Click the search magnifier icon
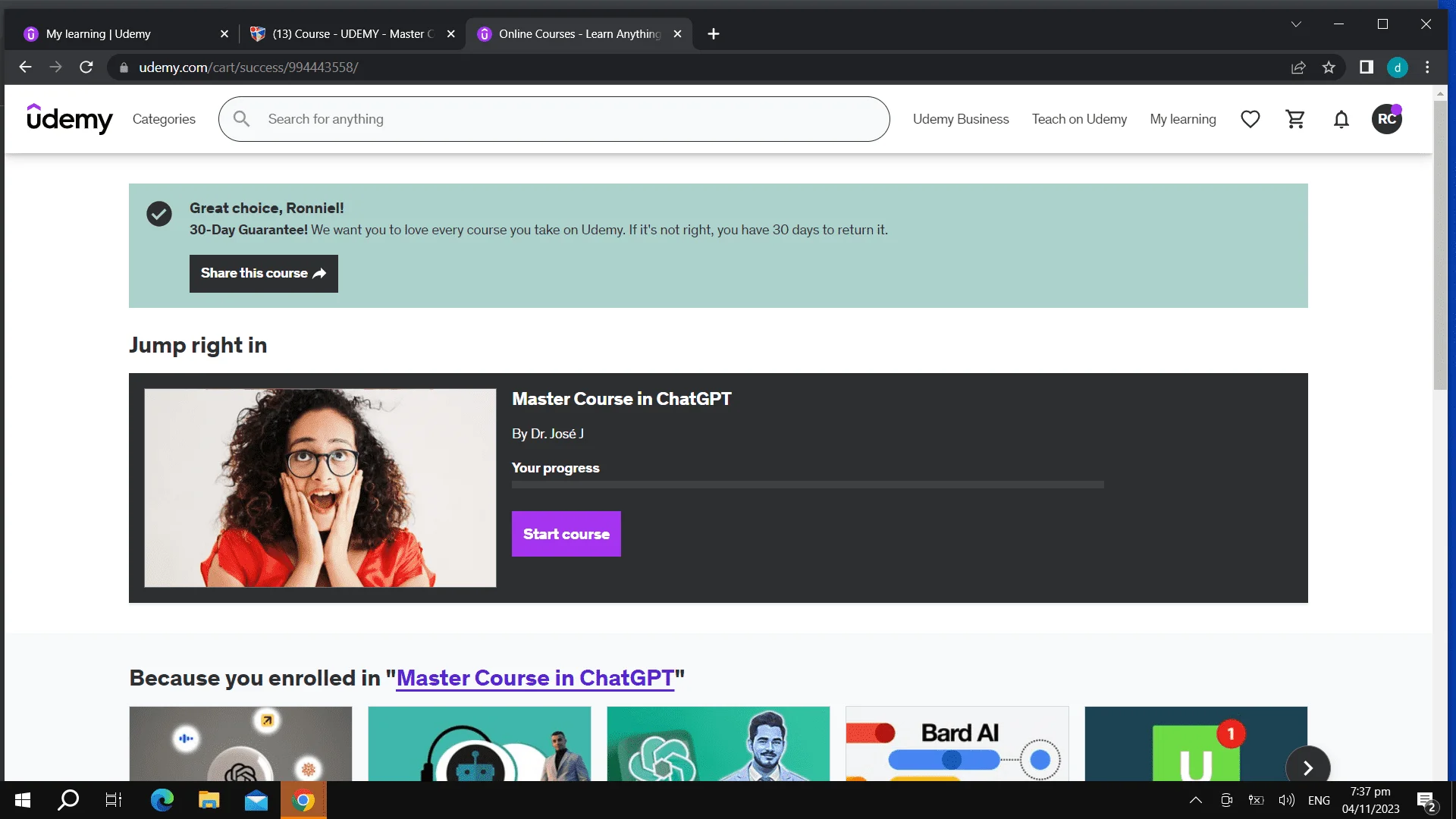The width and height of the screenshot is (1456, 819). [x=241, y=119]
